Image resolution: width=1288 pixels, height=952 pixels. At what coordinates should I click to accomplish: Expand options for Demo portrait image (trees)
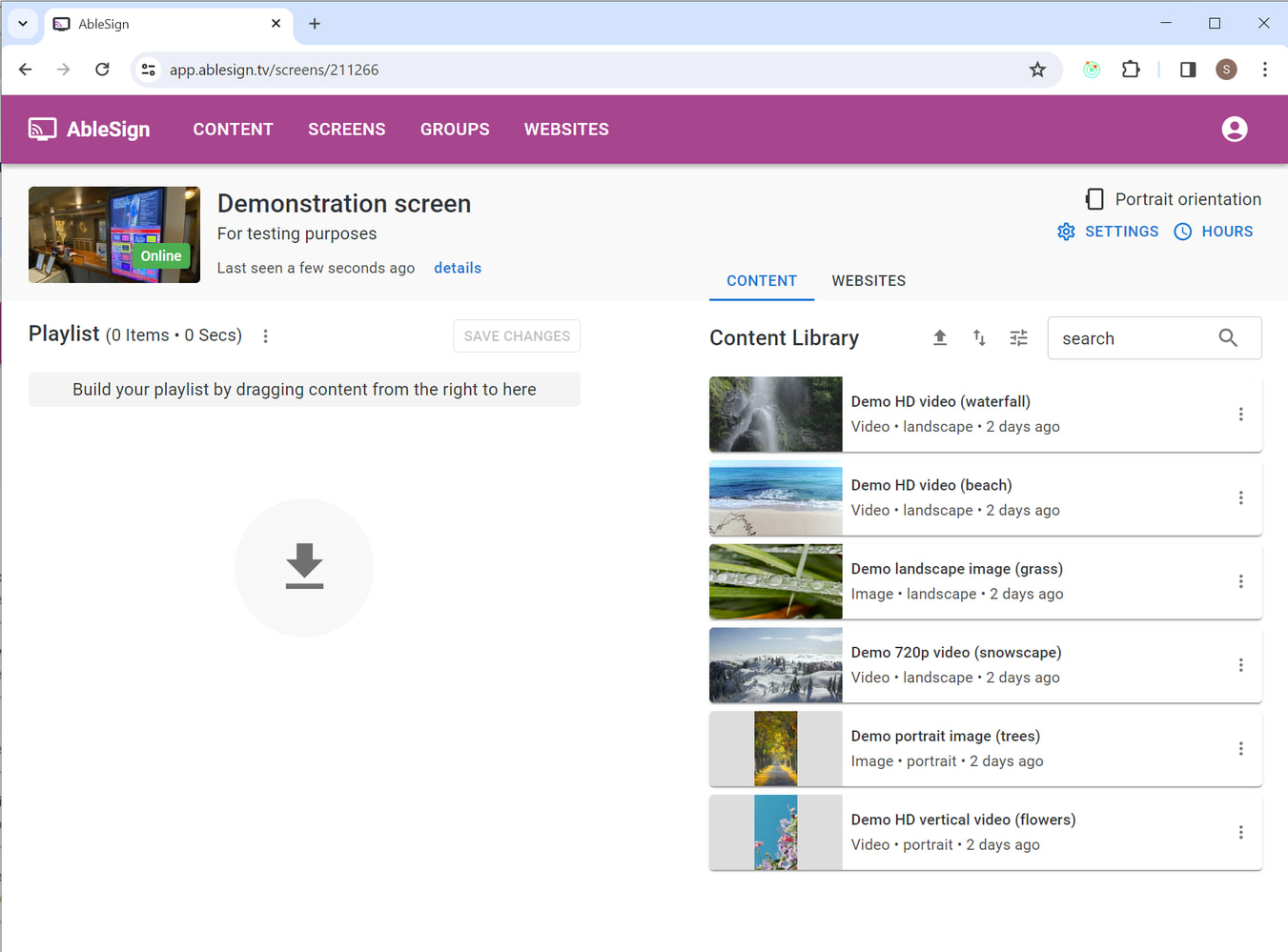[x=1240, y=749]
